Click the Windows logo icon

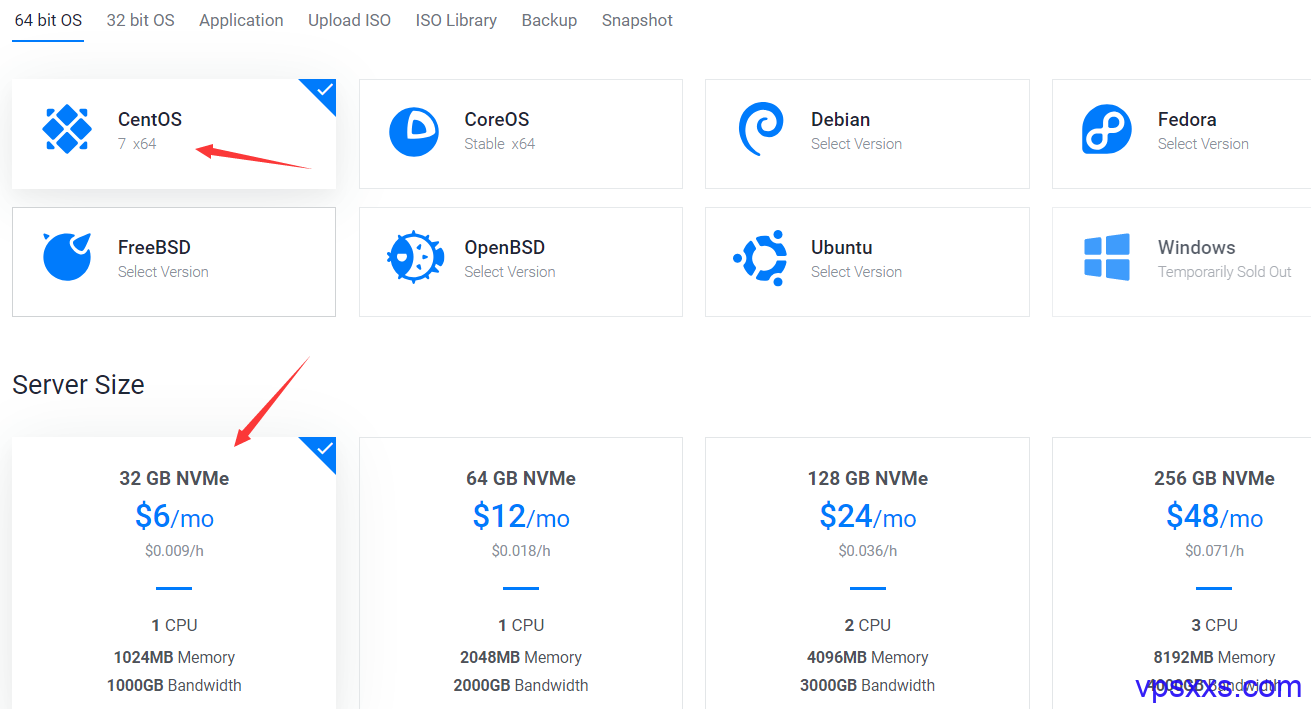tap(1107, 257)
